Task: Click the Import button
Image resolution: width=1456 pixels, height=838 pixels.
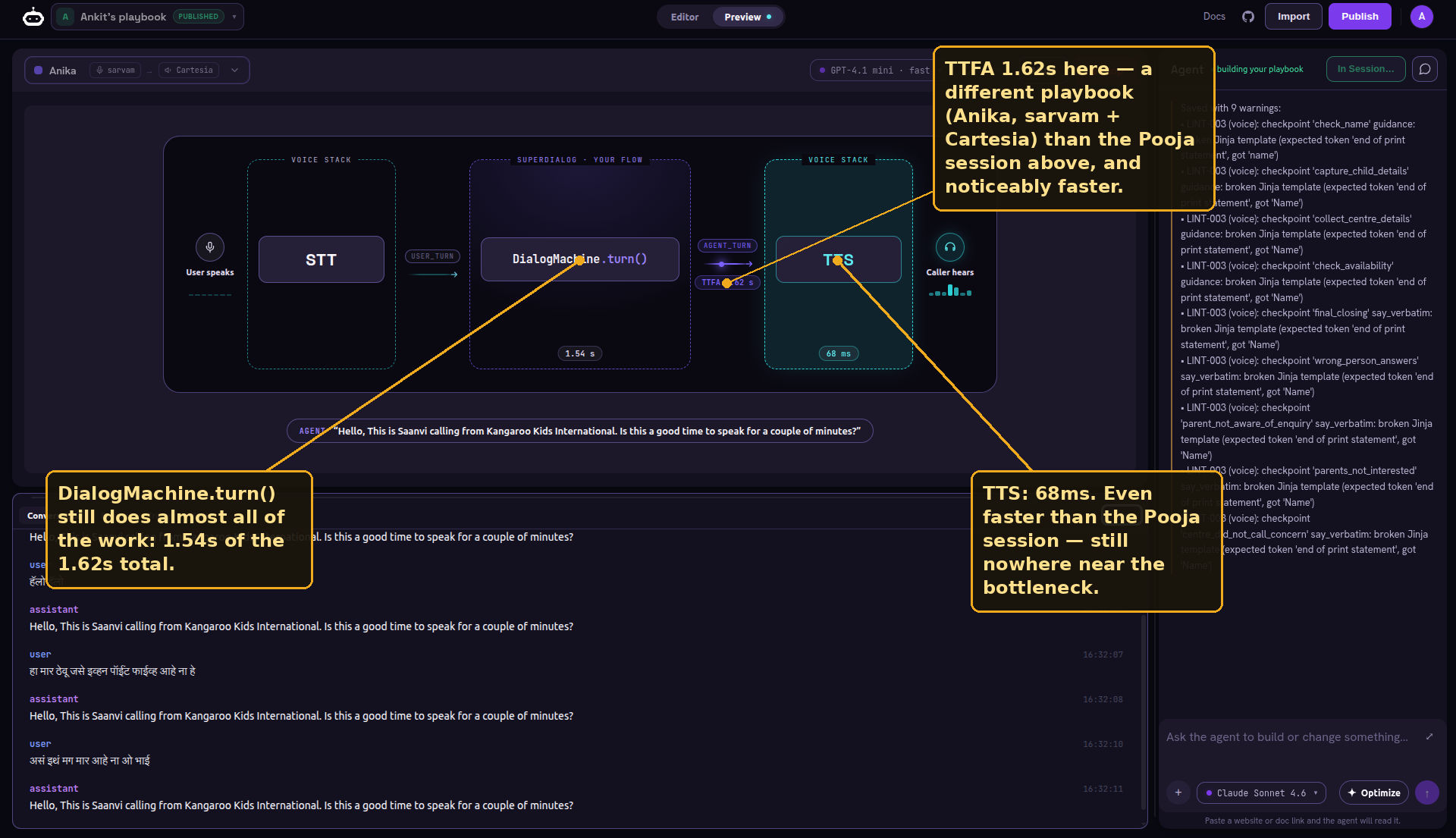Action: pyautogui.click(x=1293, y=17)
